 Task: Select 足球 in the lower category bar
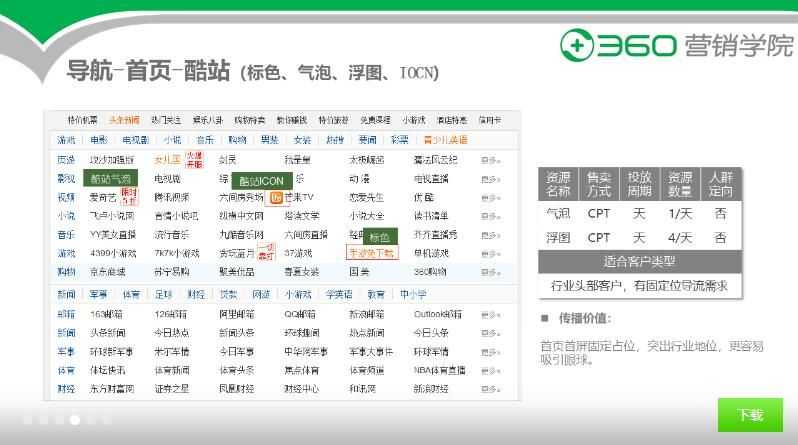(x=163, y=294)
